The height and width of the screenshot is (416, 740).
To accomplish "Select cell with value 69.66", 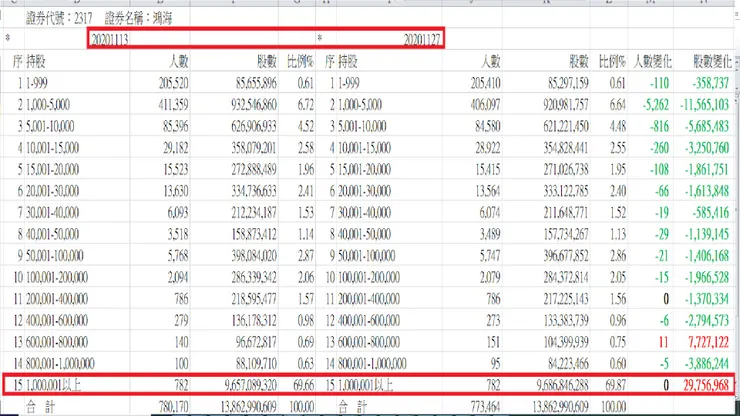I will coord(303,385).
